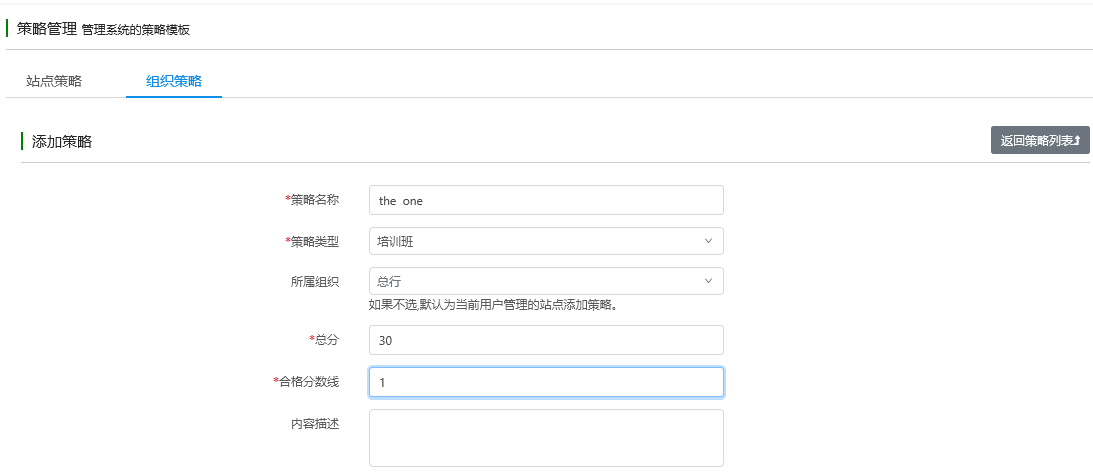
Task: Click the 总分 field with value 30
Action: coord(546,340)
